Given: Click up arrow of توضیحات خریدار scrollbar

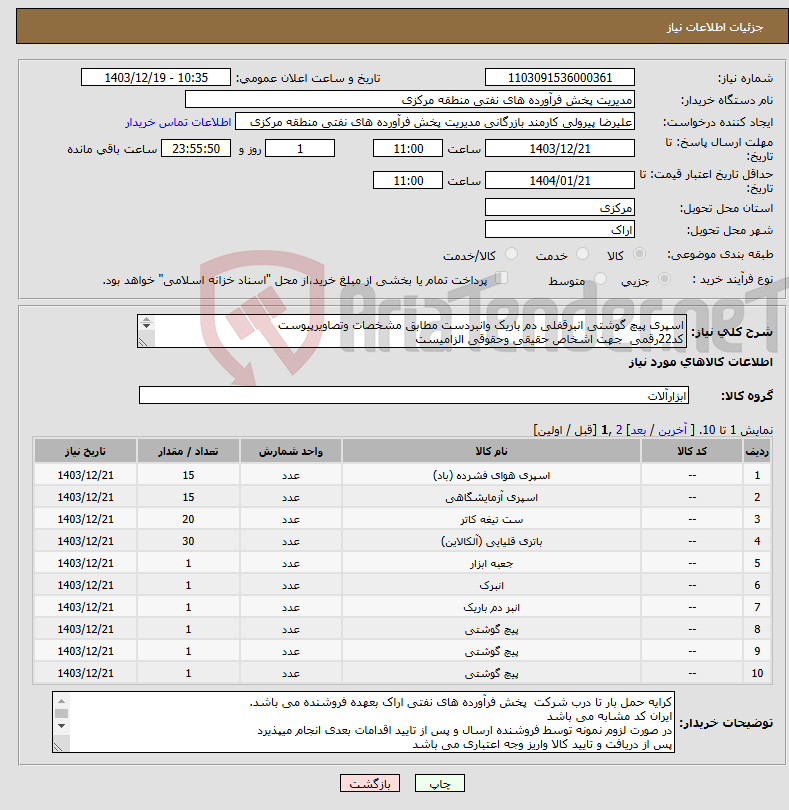Looking at the screenshot, I should point(61,701).
